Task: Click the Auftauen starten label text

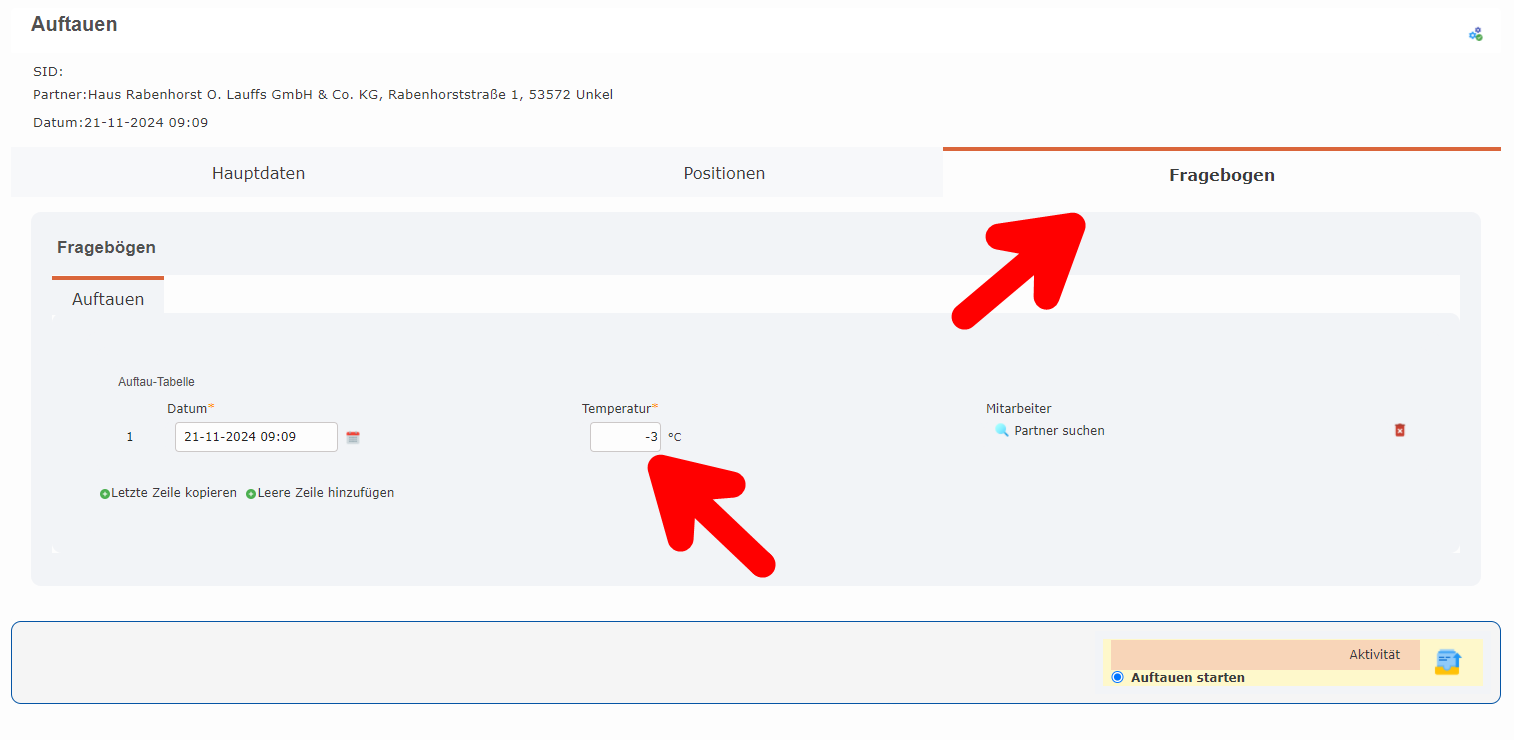Action: (x=1187, y=678)
